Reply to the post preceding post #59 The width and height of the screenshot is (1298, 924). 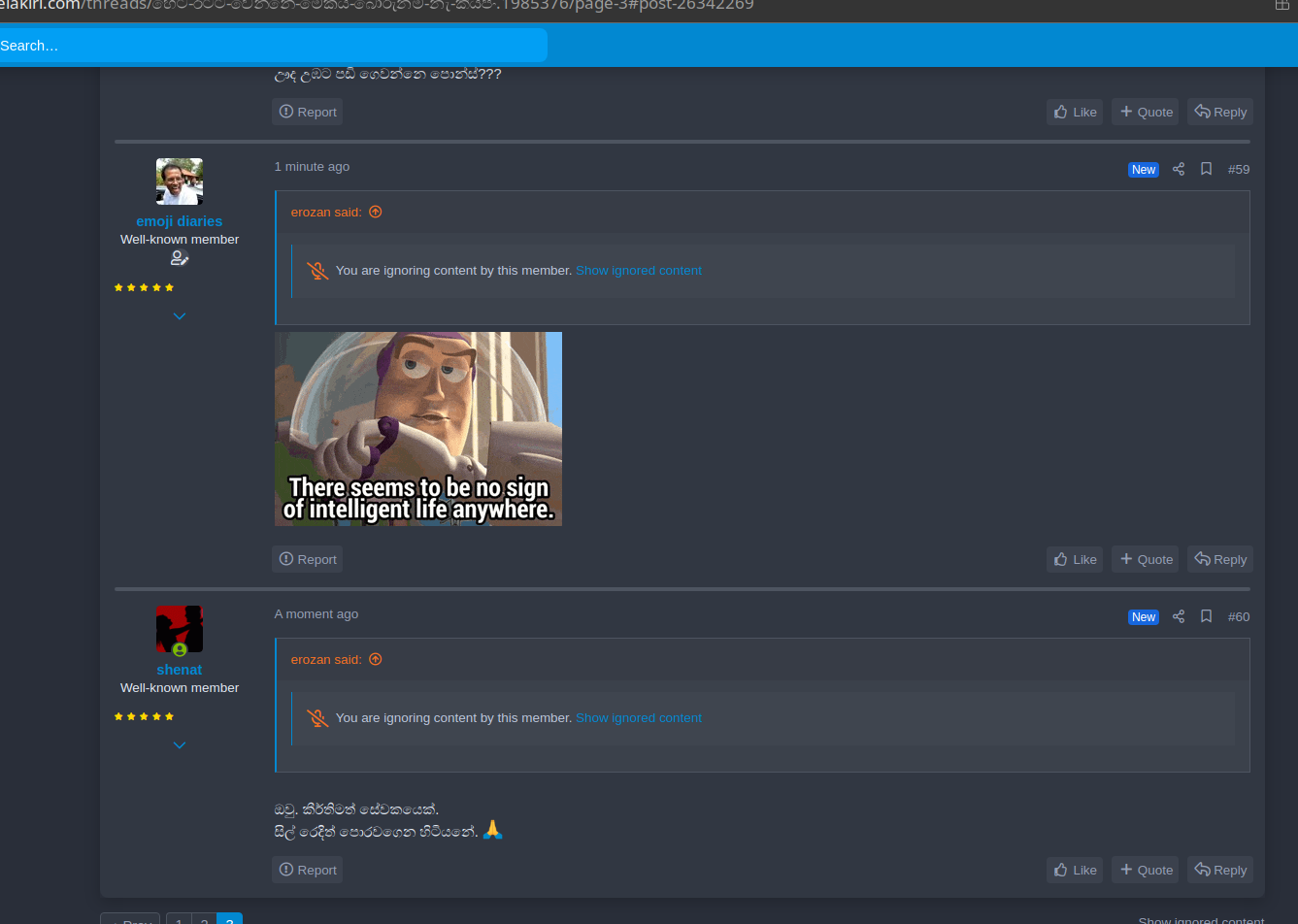[x=1220, y=112]
